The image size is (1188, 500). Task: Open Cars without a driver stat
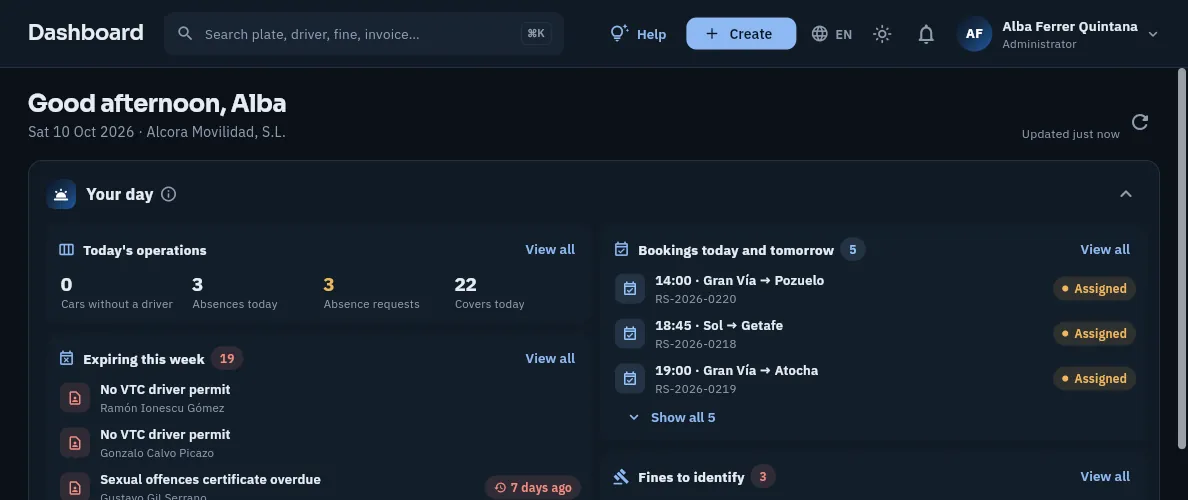click(x=117, y=293)
